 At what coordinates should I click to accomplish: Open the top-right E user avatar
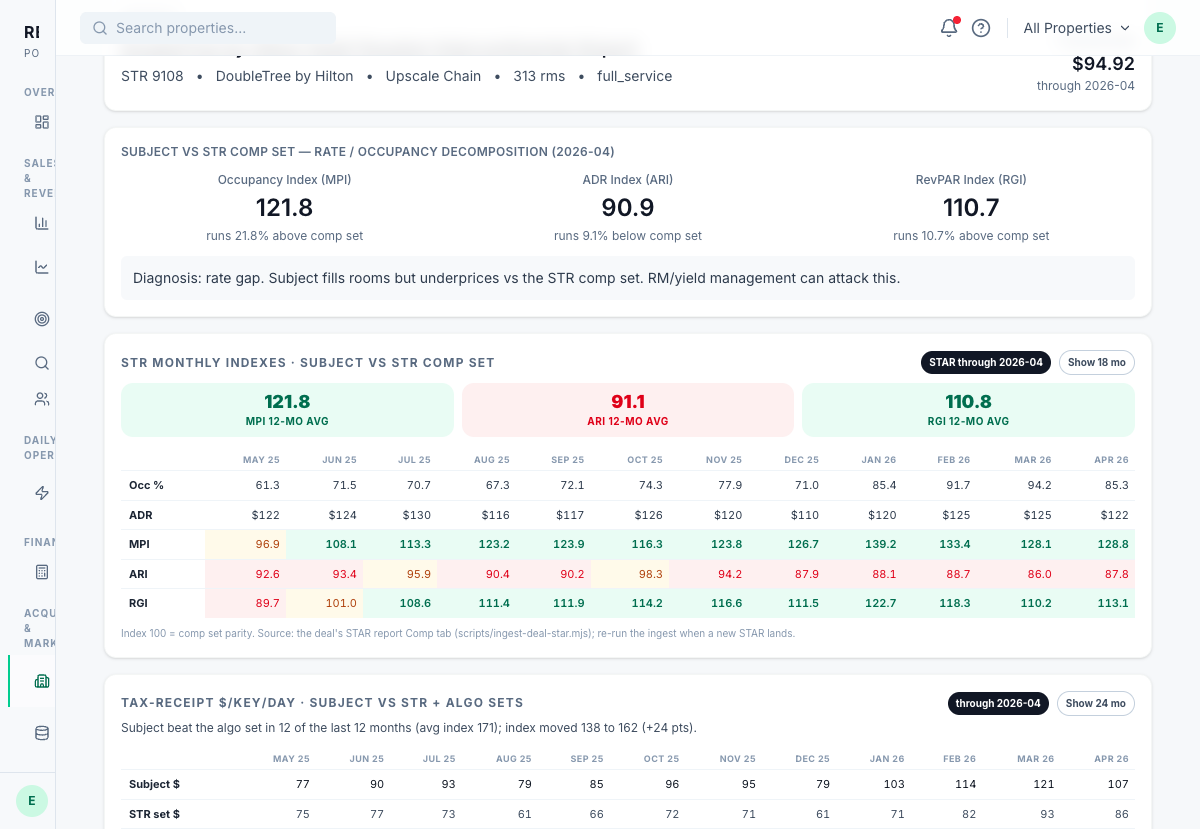[x=1159, y=28]
